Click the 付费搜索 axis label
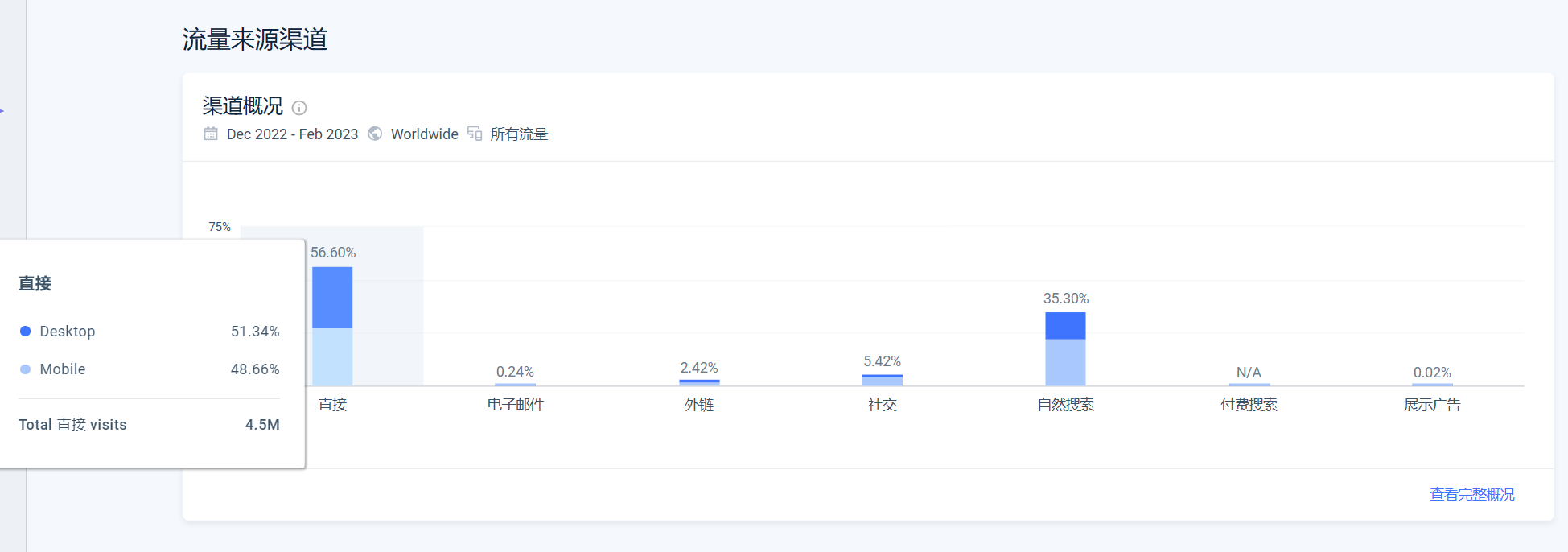1568x552 pixels. click(1249, 405)
